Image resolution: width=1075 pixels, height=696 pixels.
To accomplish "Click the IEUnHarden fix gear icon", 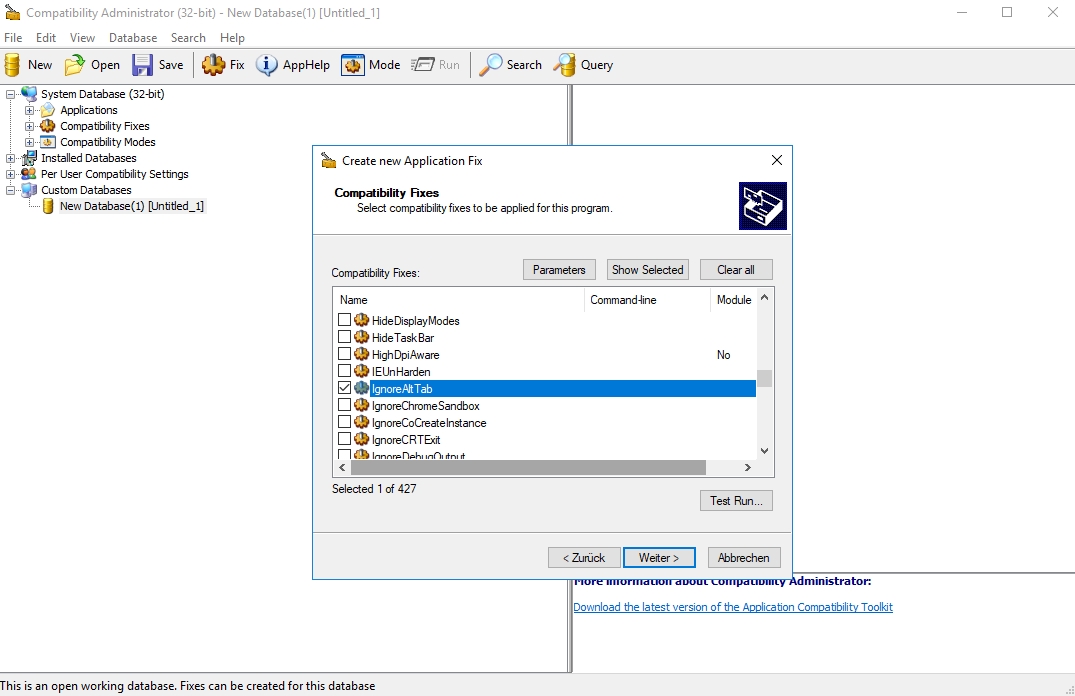I will [x=362, y=371].
